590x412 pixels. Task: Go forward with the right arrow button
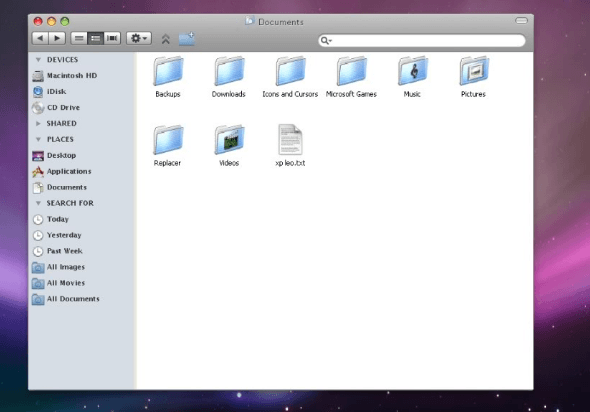[57, 38]
